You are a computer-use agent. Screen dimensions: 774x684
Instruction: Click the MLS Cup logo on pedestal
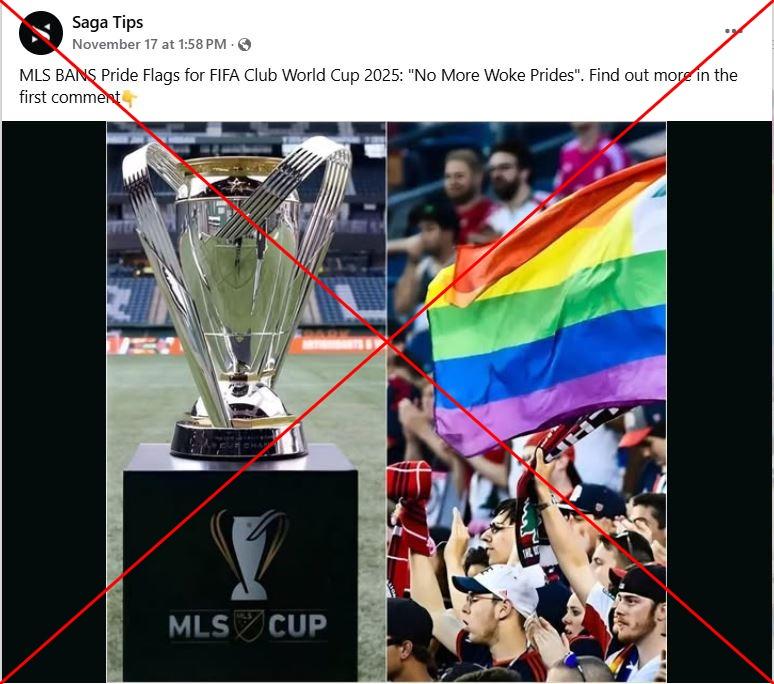coord(248,575)
